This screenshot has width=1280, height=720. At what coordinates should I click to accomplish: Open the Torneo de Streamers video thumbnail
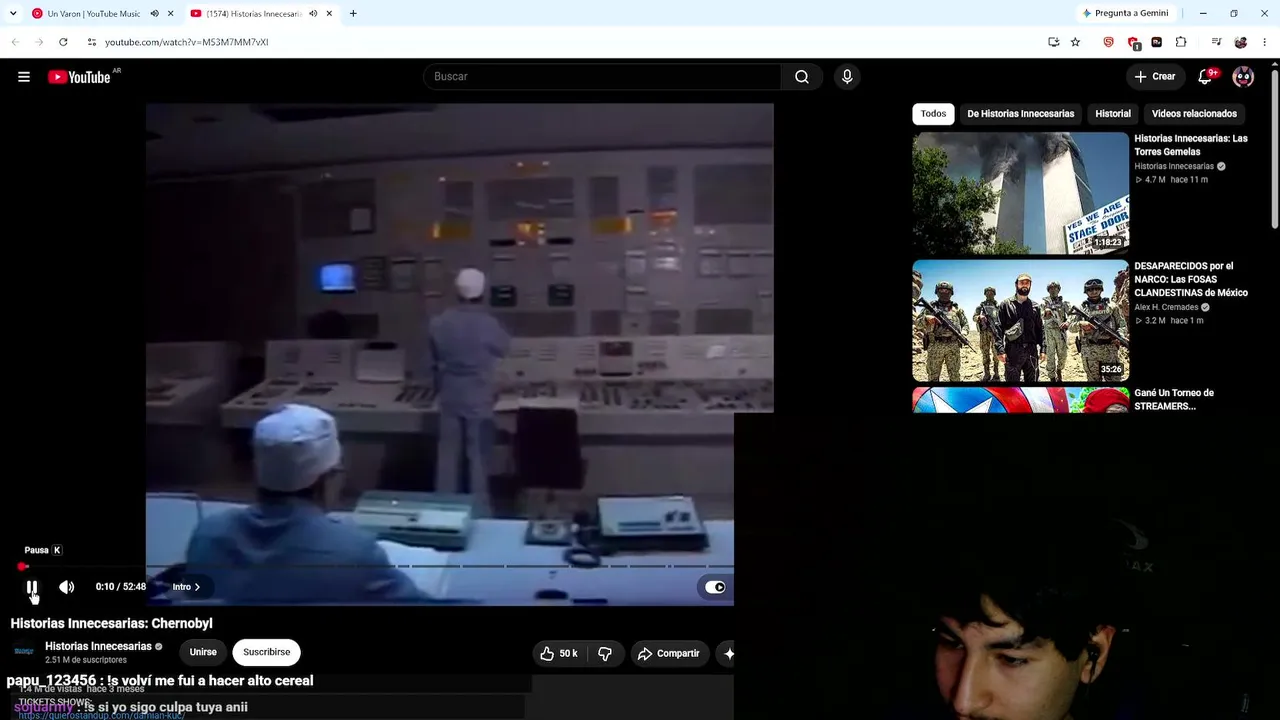click(1020, 400)
